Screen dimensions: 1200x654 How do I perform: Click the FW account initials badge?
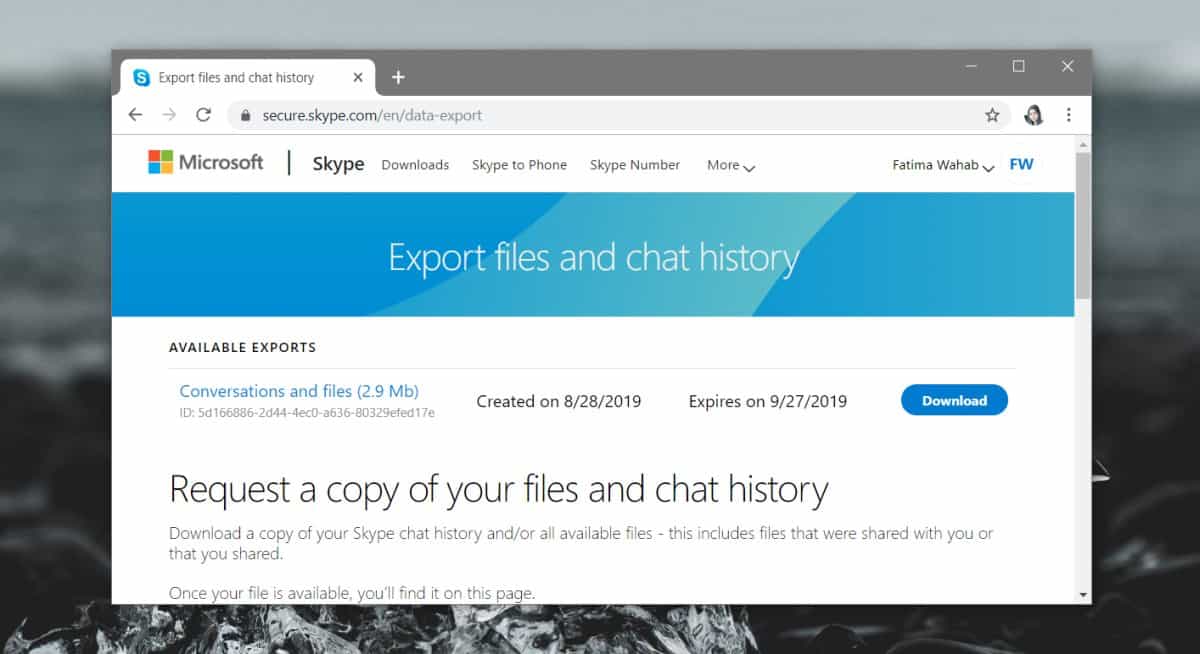1021,164
